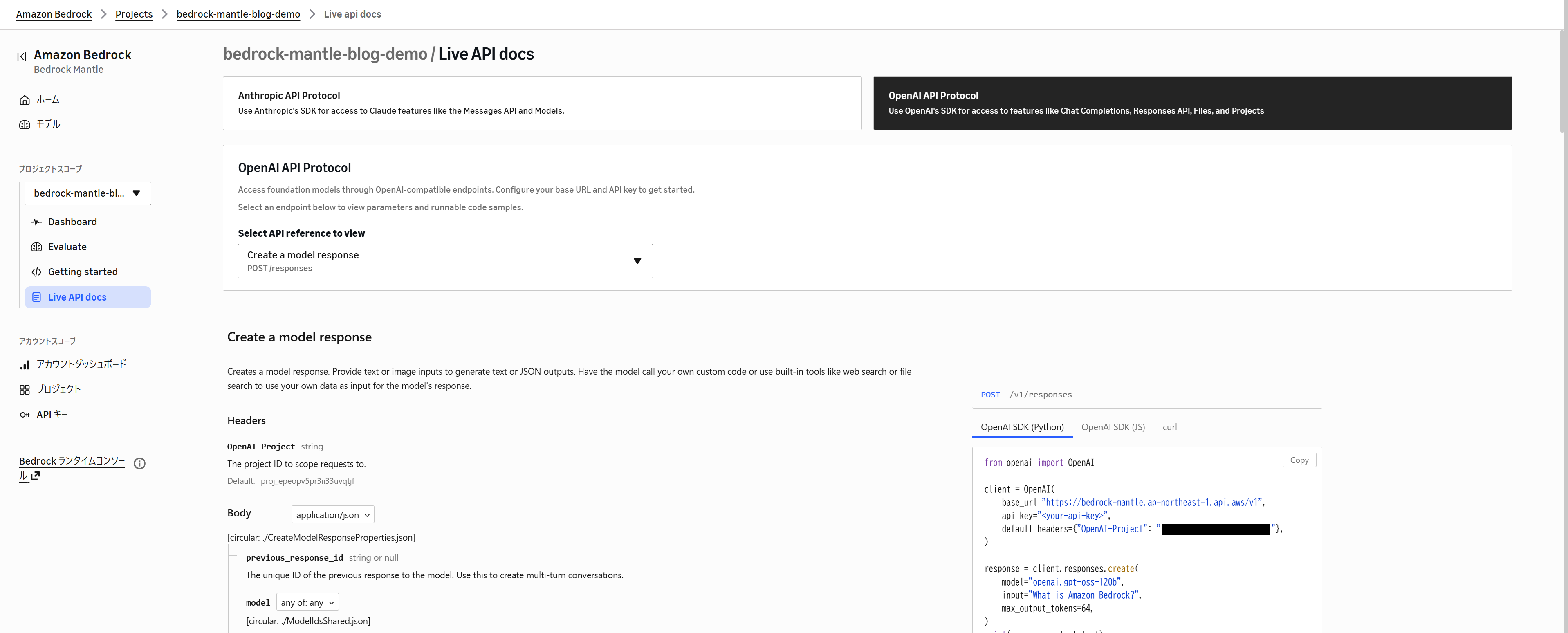Copy the Python code sample
Screen dimensions: 1568x633
tap(1299, 460)
